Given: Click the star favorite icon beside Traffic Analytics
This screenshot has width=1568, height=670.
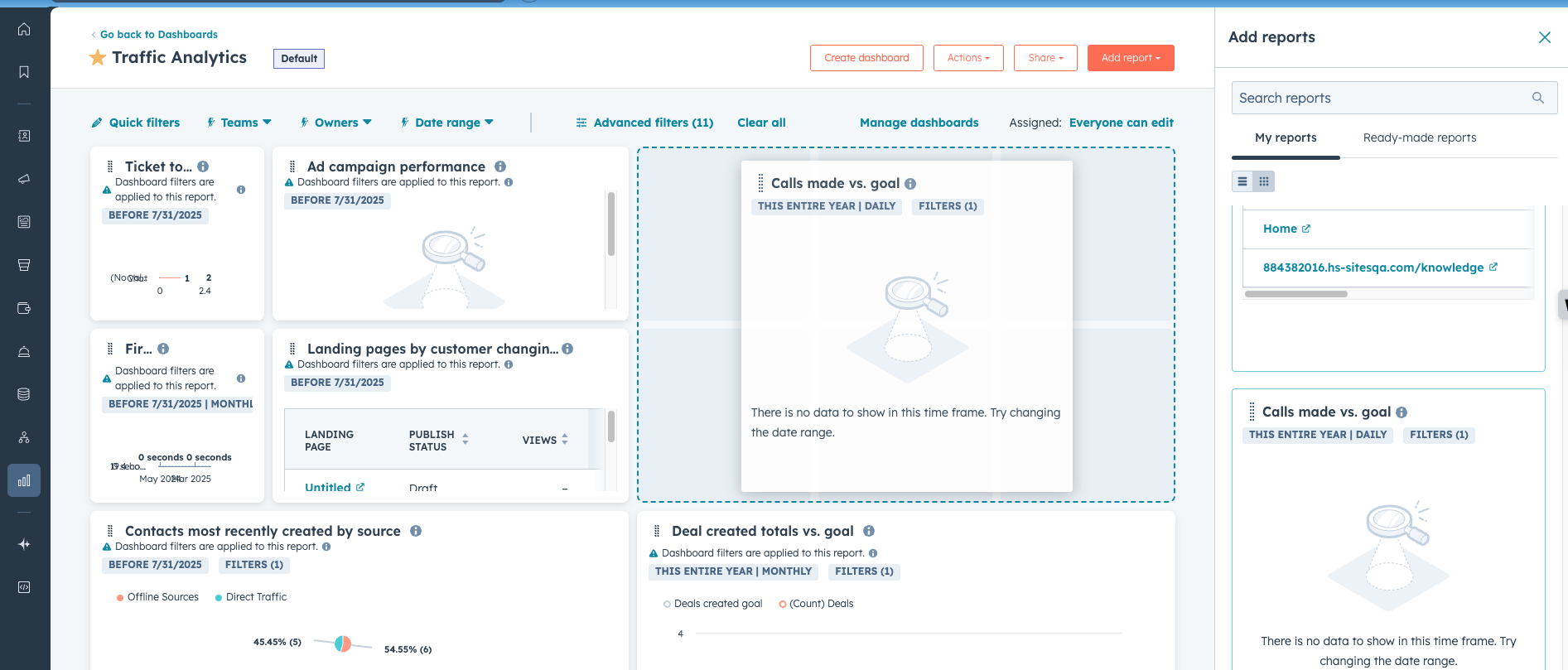Looking at the screenshot, I should tap(98, 58).
